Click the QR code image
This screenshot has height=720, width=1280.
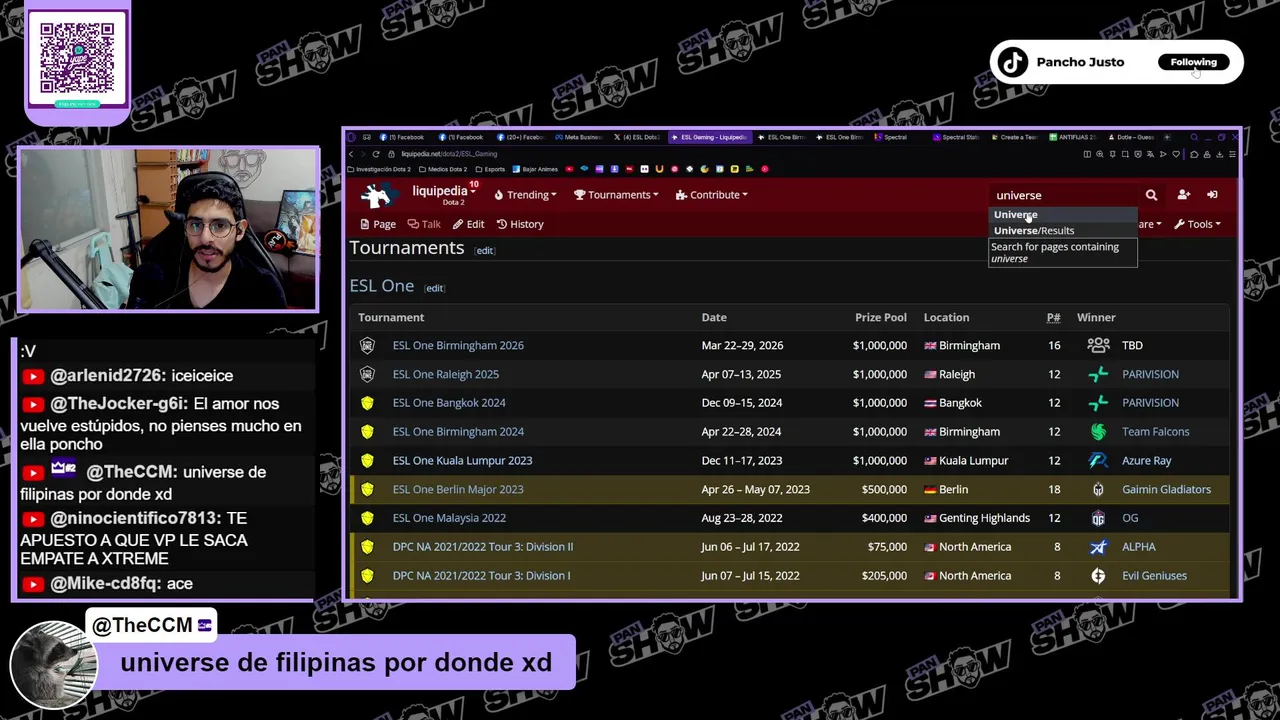[77, 60]
